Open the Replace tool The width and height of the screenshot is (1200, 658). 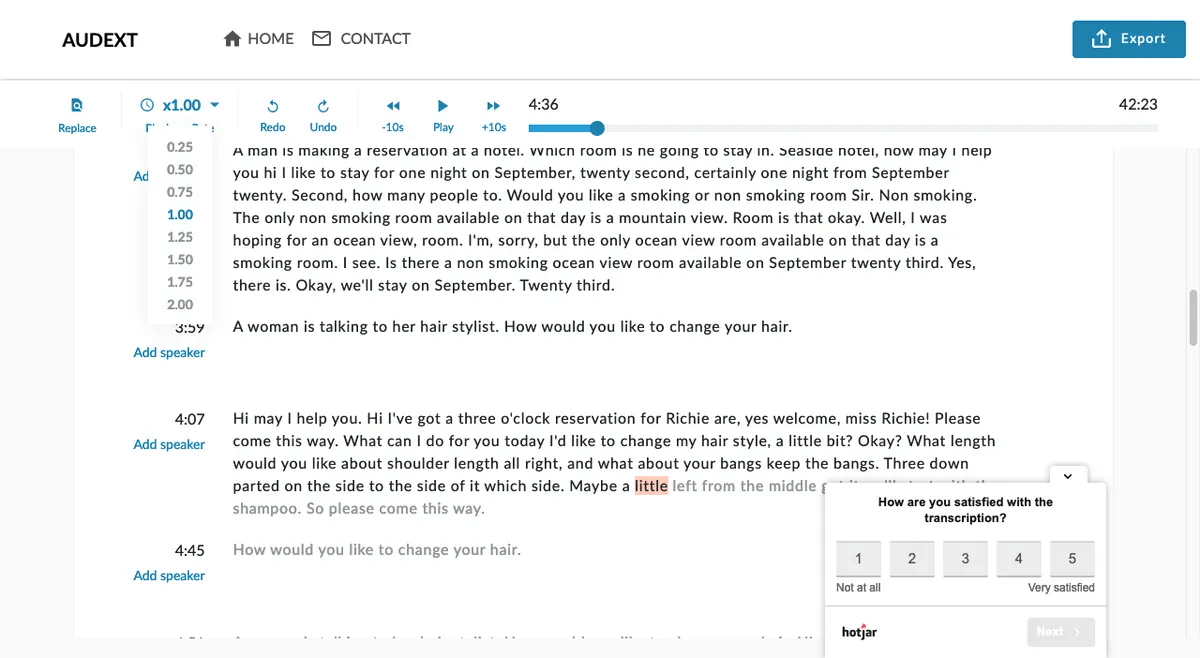(x=77, y=114)
